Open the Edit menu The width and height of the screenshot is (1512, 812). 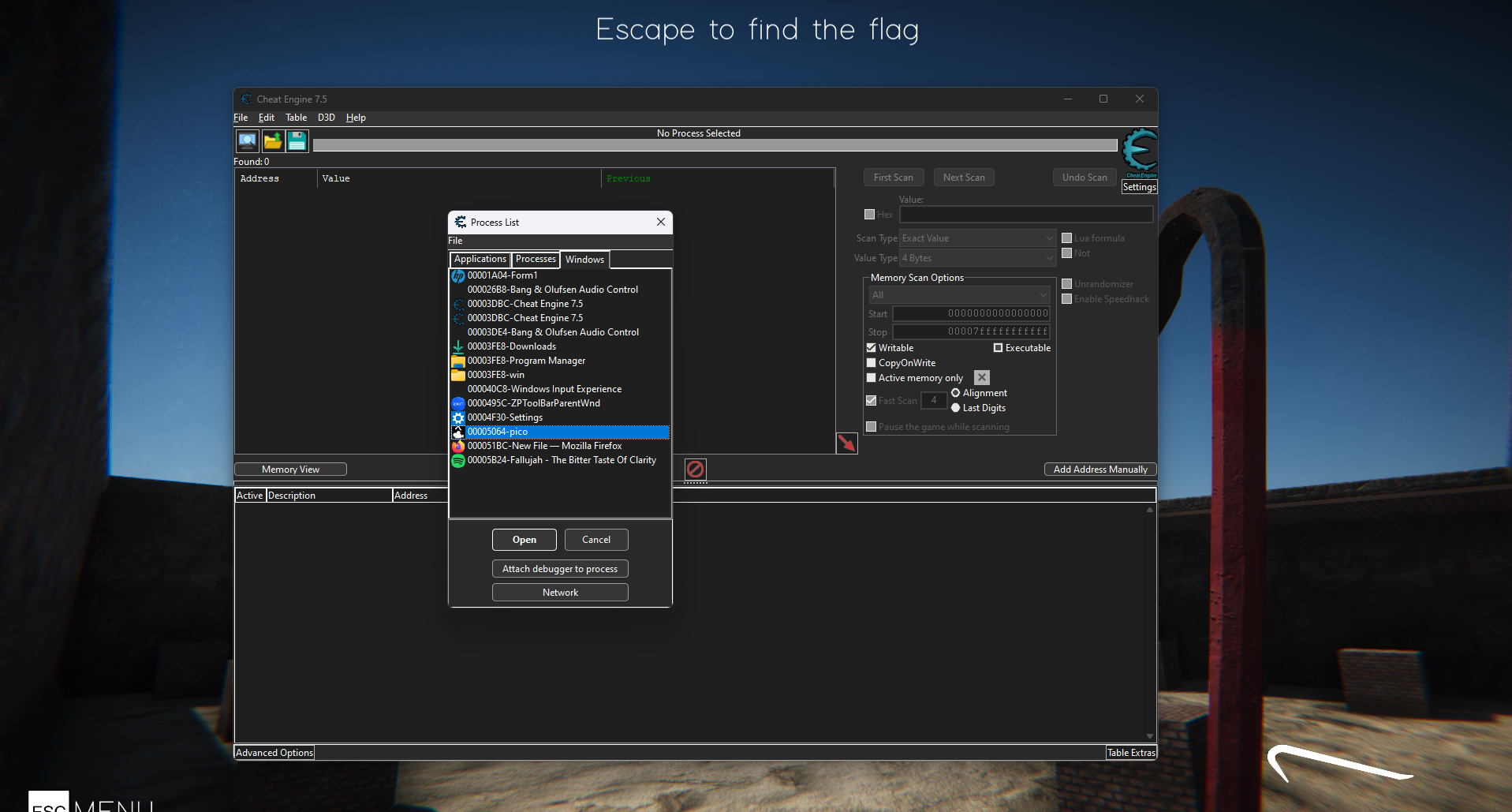[267, 118]
